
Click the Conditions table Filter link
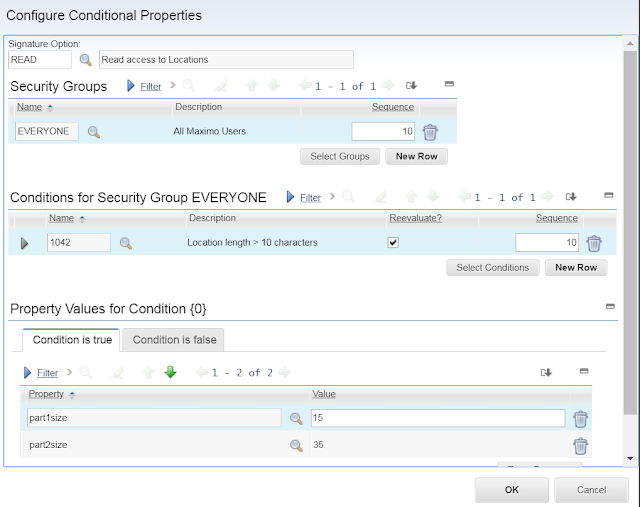click(310, 198)
